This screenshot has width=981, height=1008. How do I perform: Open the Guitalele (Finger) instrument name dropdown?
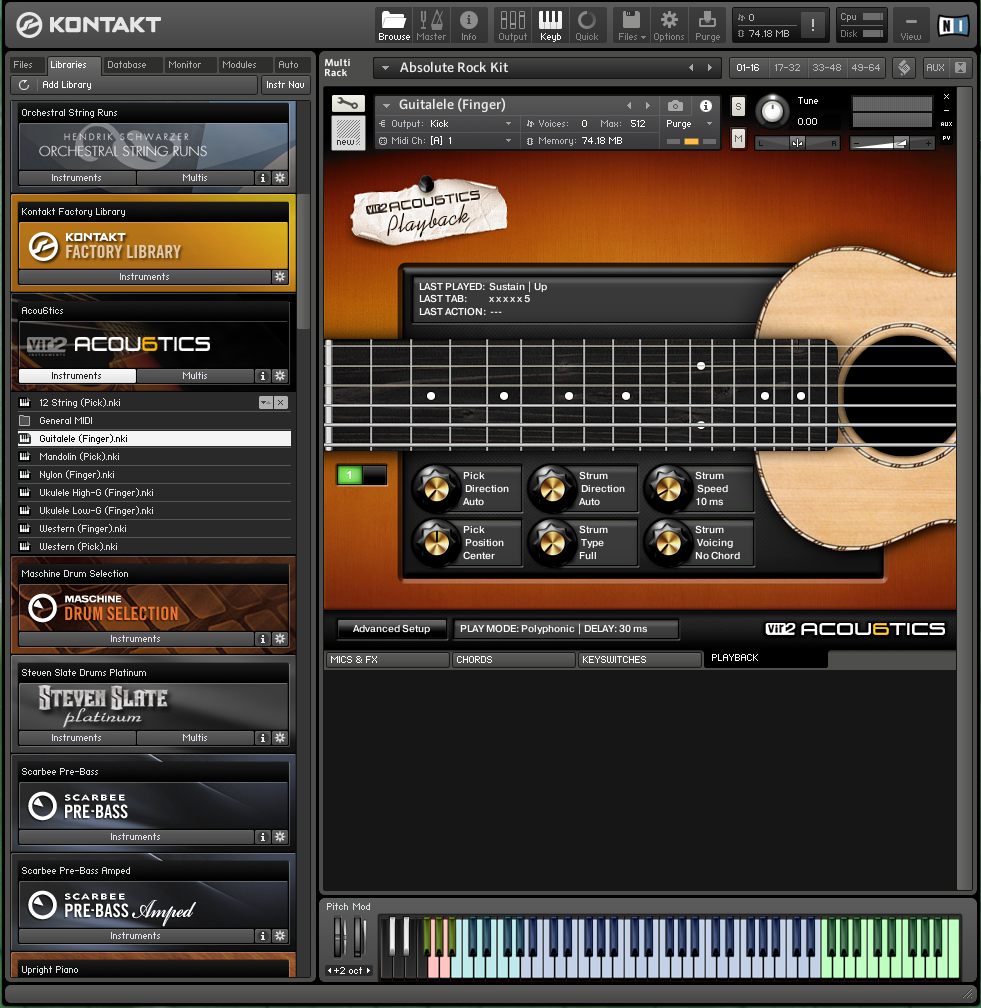(386, 105)
